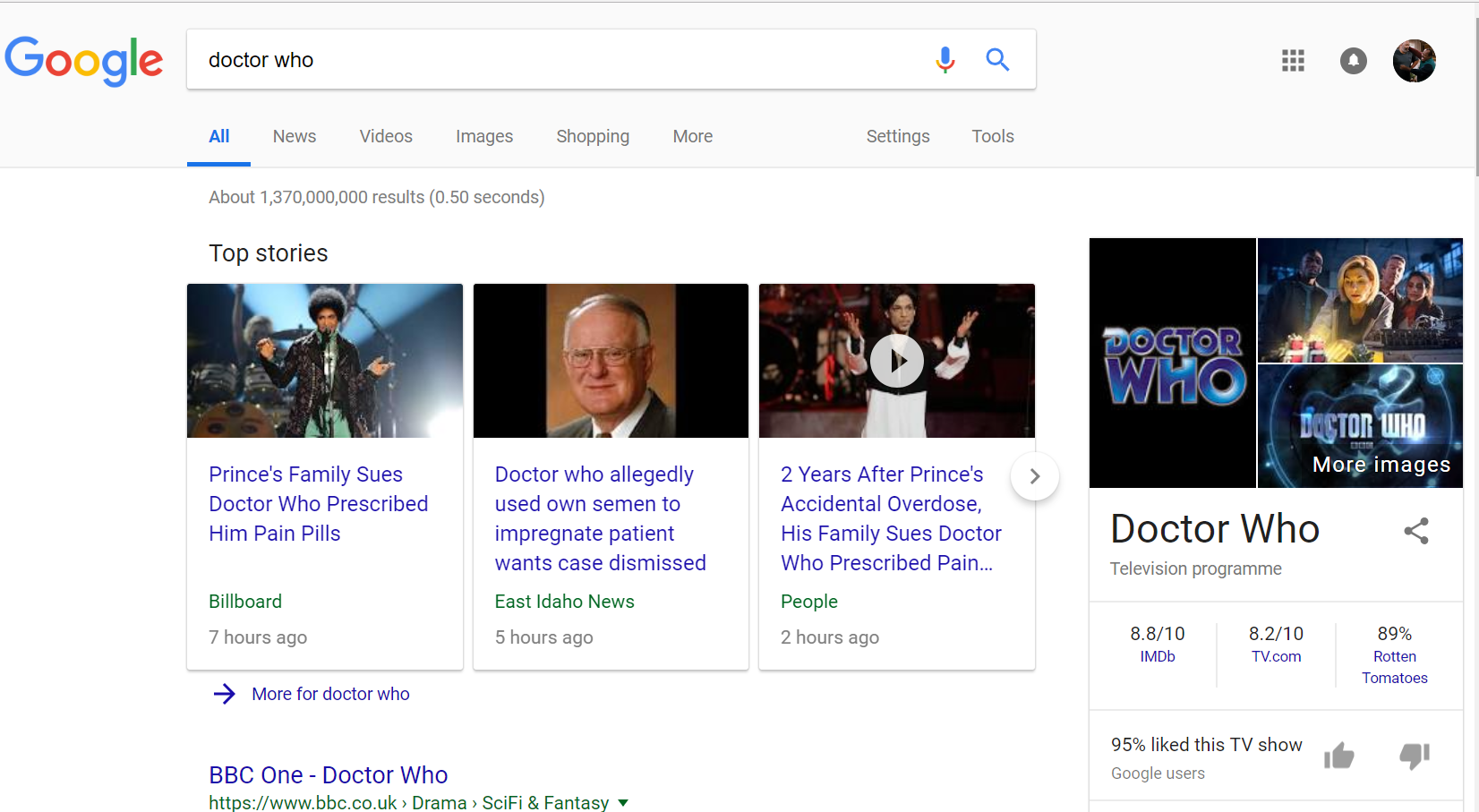The width and height of the screenshot is (1479, 812).
Task: Open the Rotten Tomatoes rating link
Action: point(1395,667)
